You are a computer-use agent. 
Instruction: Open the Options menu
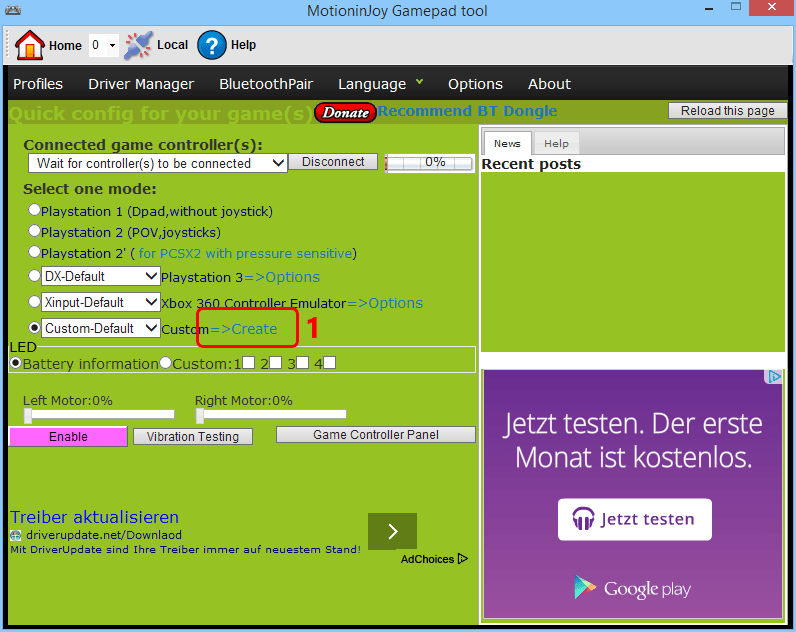point(475,84)
